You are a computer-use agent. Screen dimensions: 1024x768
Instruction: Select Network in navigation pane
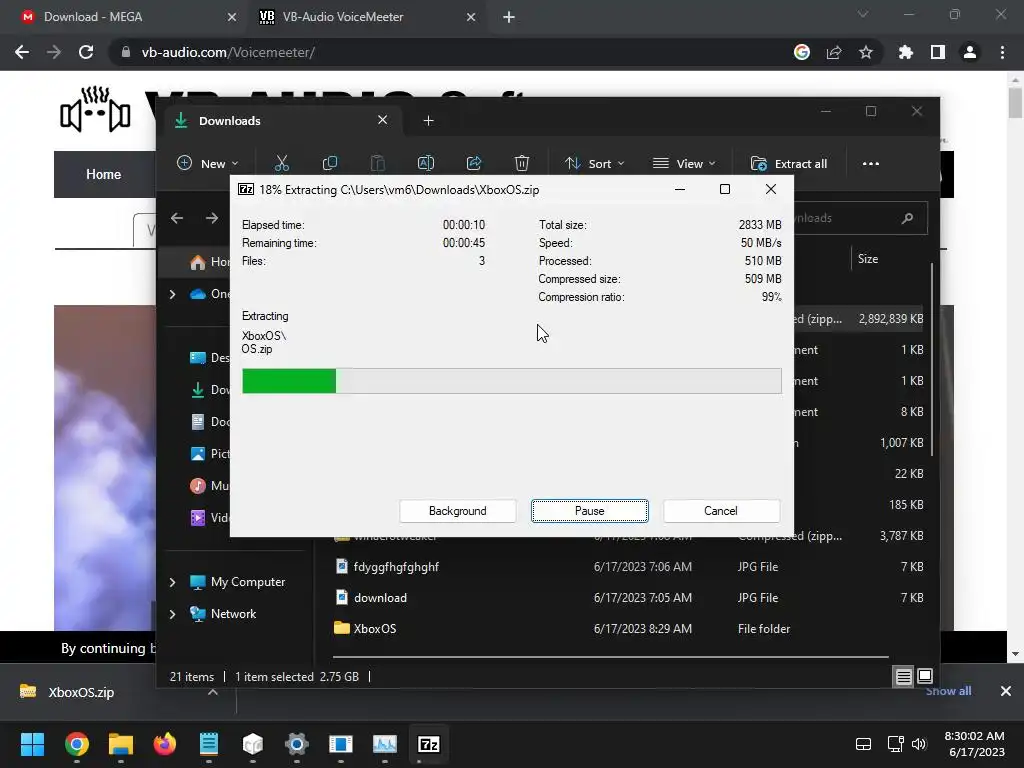233,614
